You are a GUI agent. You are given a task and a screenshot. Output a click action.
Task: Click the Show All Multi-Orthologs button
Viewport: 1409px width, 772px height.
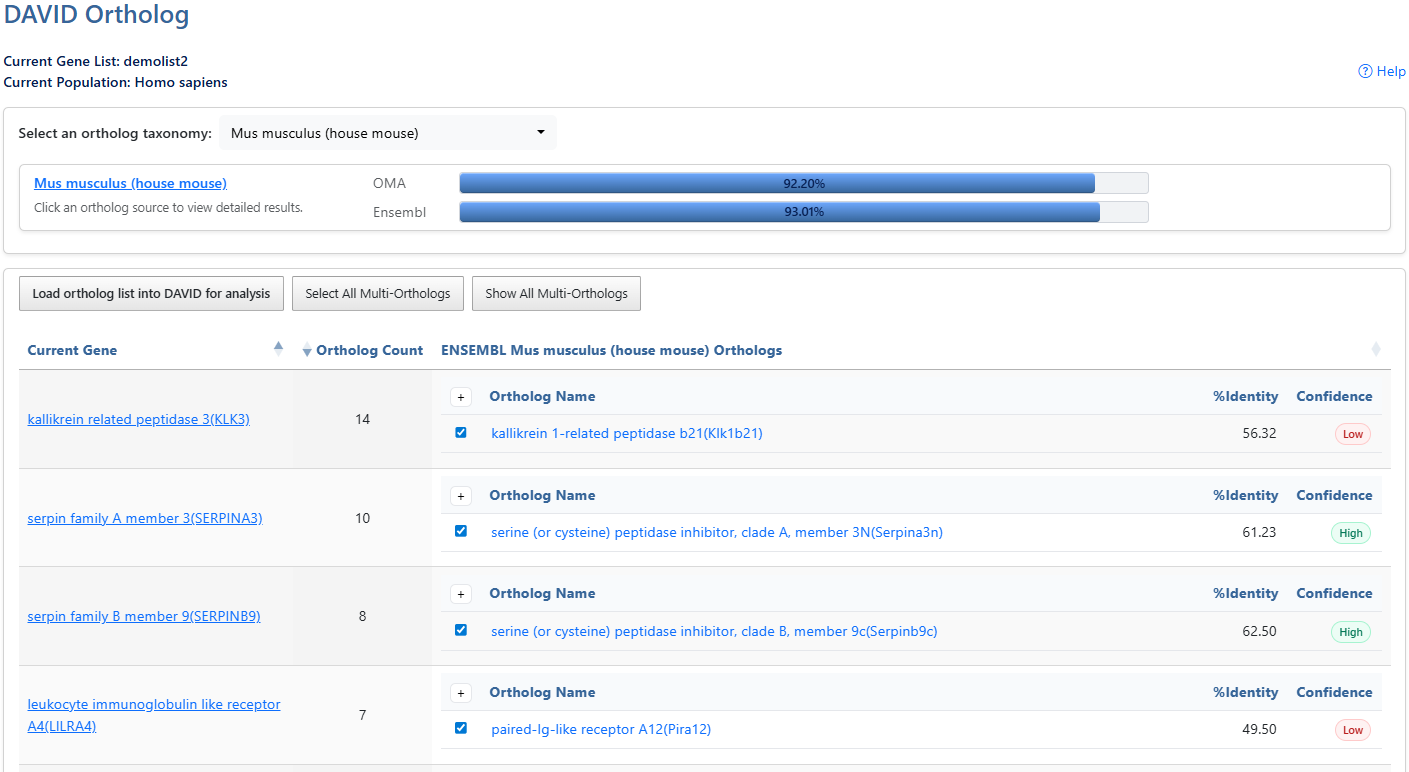pyautogui.click(x=556, y=293)
